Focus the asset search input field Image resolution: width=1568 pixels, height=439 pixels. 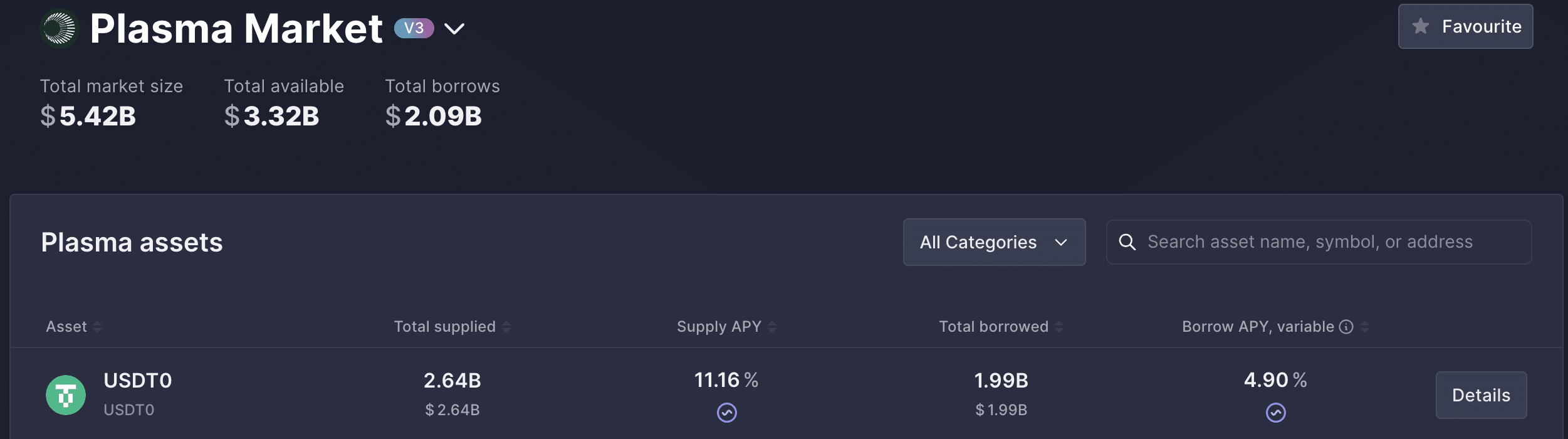1329,242
